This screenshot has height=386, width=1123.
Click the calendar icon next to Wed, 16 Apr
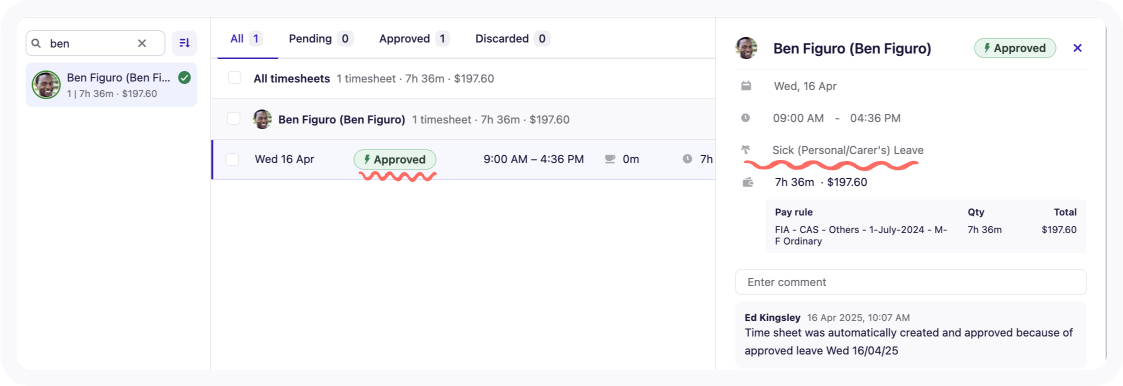point(746,86)
